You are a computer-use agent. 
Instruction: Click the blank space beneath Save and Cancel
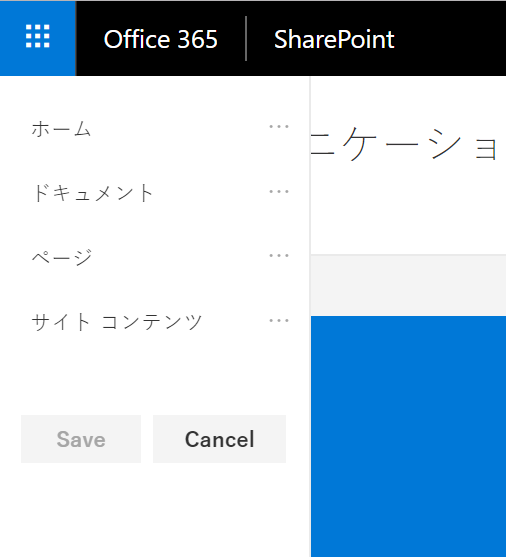click(155, 510)
